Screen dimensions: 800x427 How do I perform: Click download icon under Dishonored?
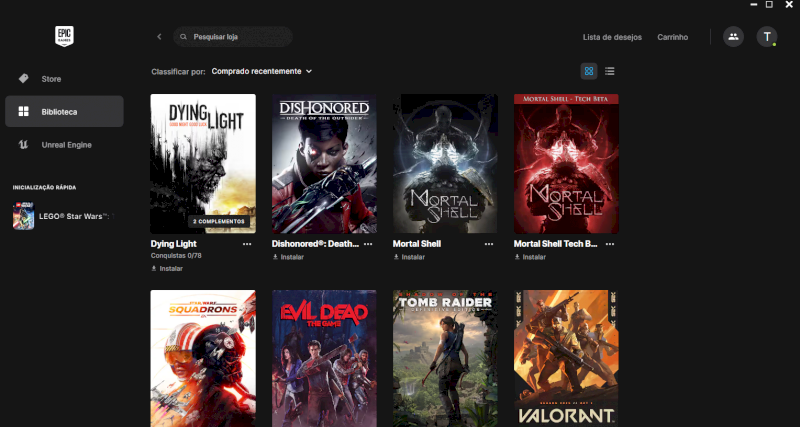click(275, 257)
